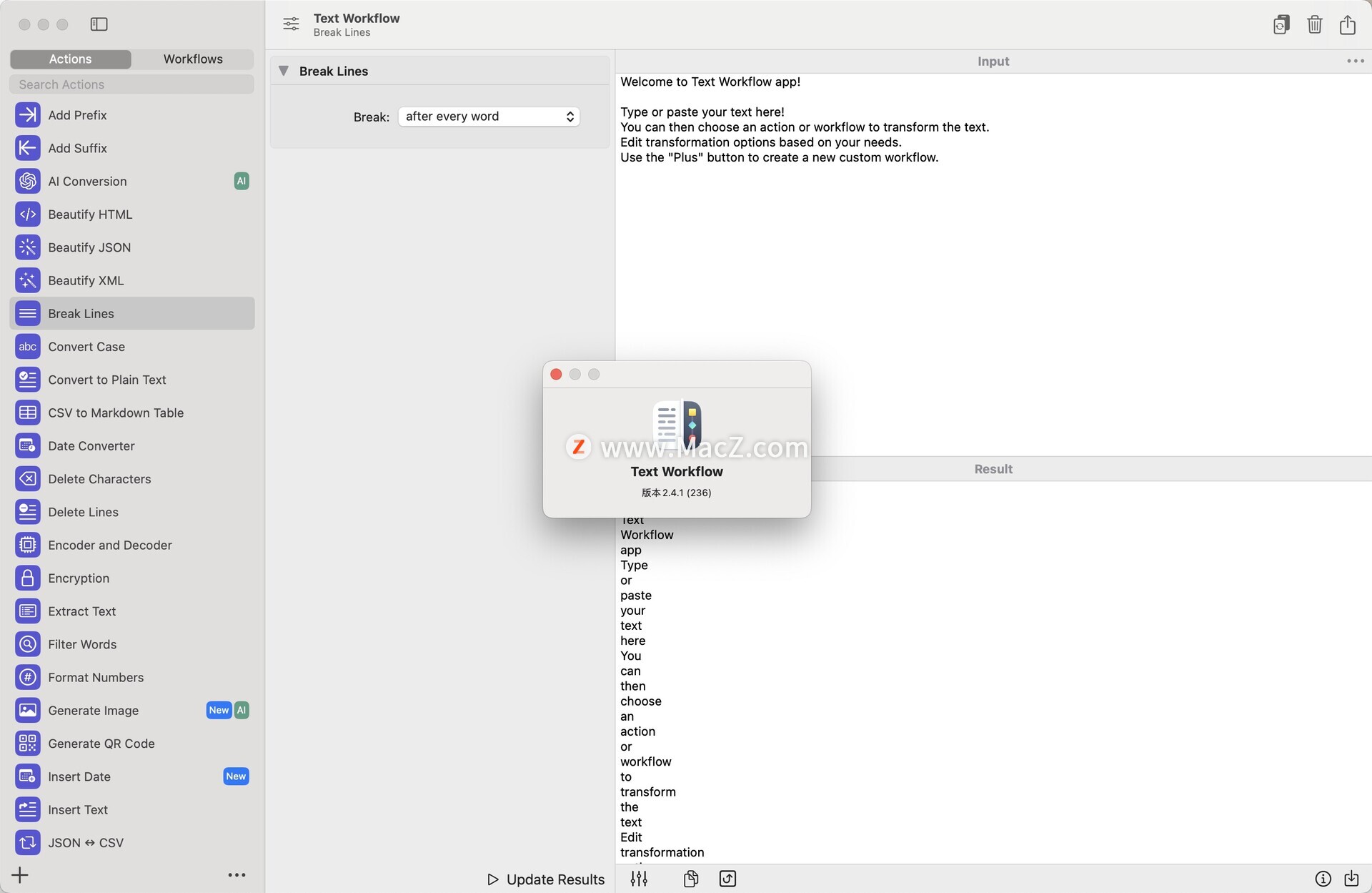Click the Insert Text icon

[x=27, y=809]
